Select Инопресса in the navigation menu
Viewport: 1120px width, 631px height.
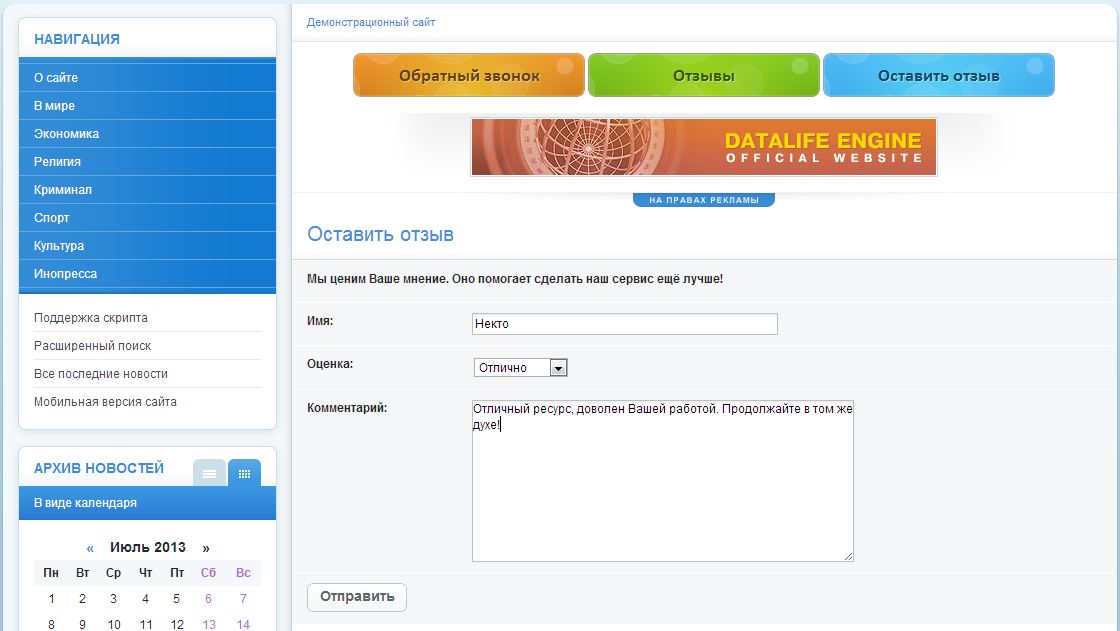coord(65,274)
